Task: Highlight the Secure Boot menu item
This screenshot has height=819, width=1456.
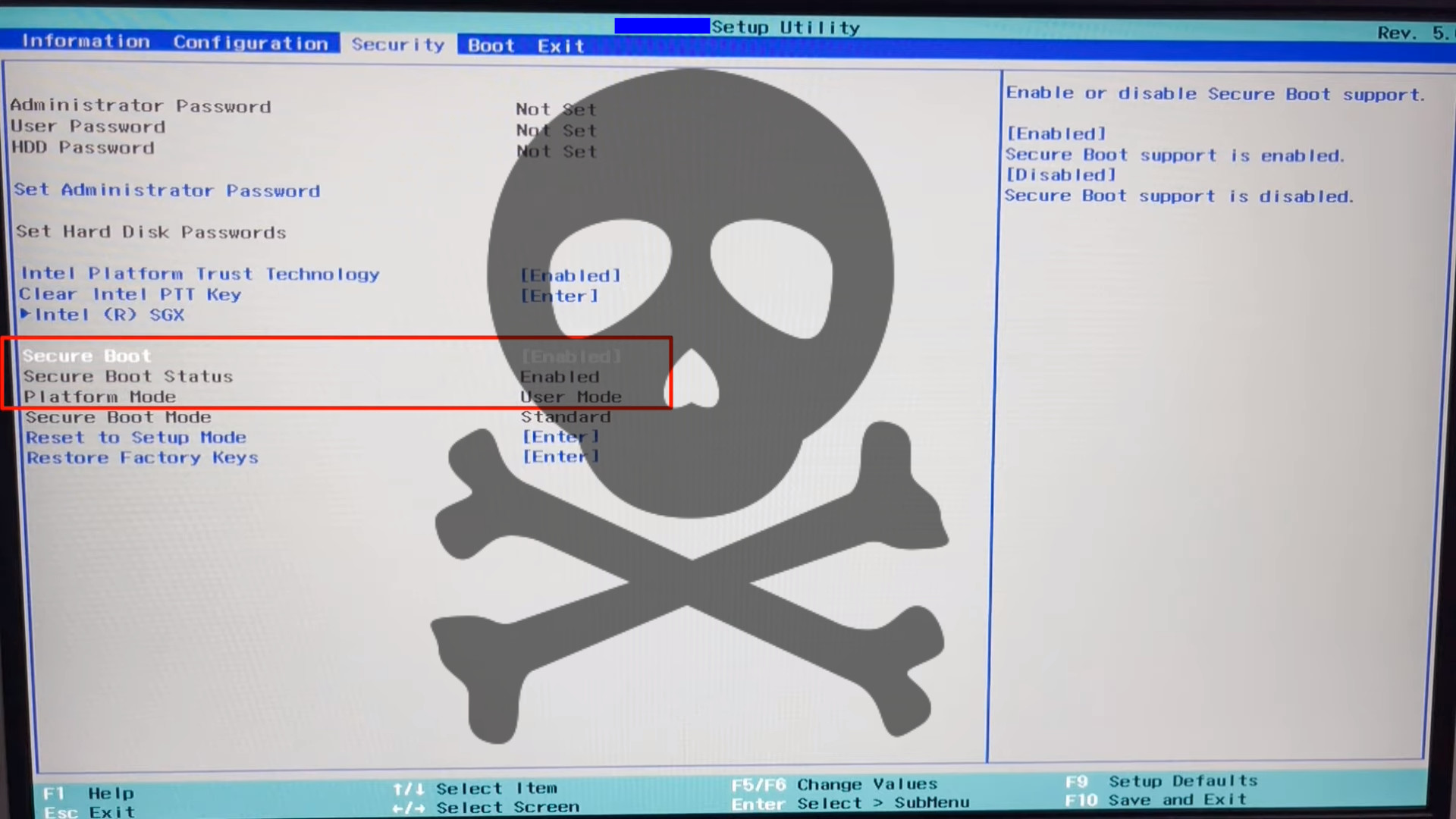Action: (86, 356)
